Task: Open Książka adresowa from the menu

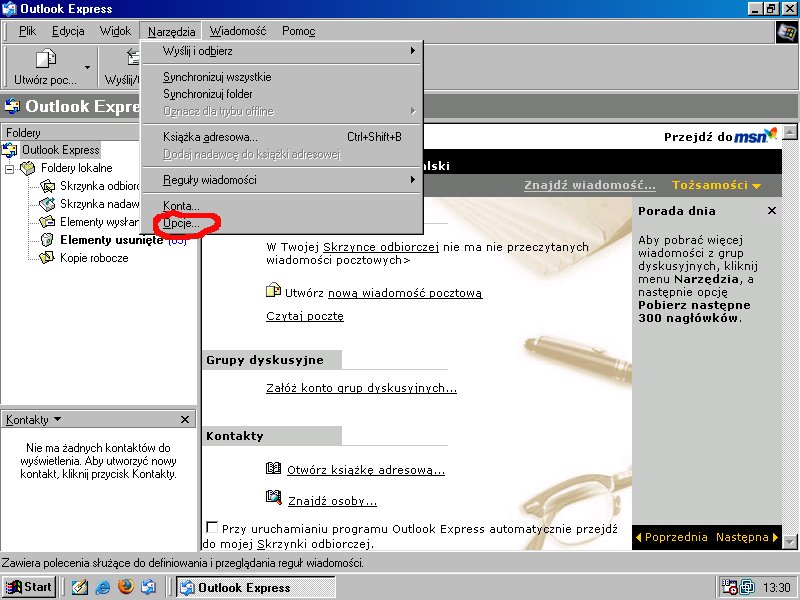Action: tap(282, 137)
